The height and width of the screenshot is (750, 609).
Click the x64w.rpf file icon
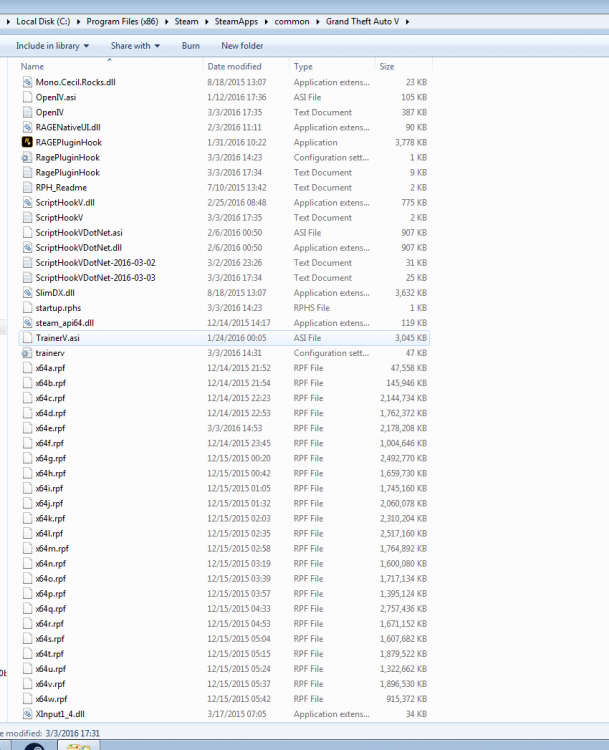[27, 699]
